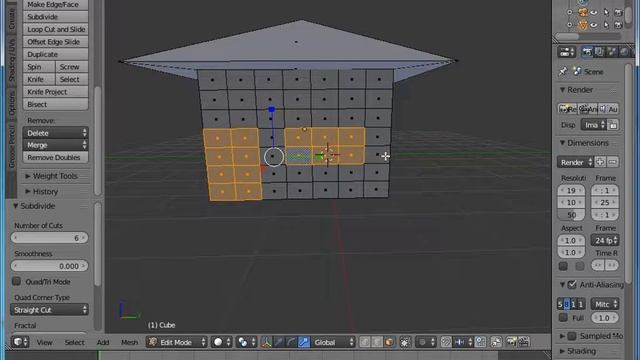Toggle limit selection to visible

point(405,342)
